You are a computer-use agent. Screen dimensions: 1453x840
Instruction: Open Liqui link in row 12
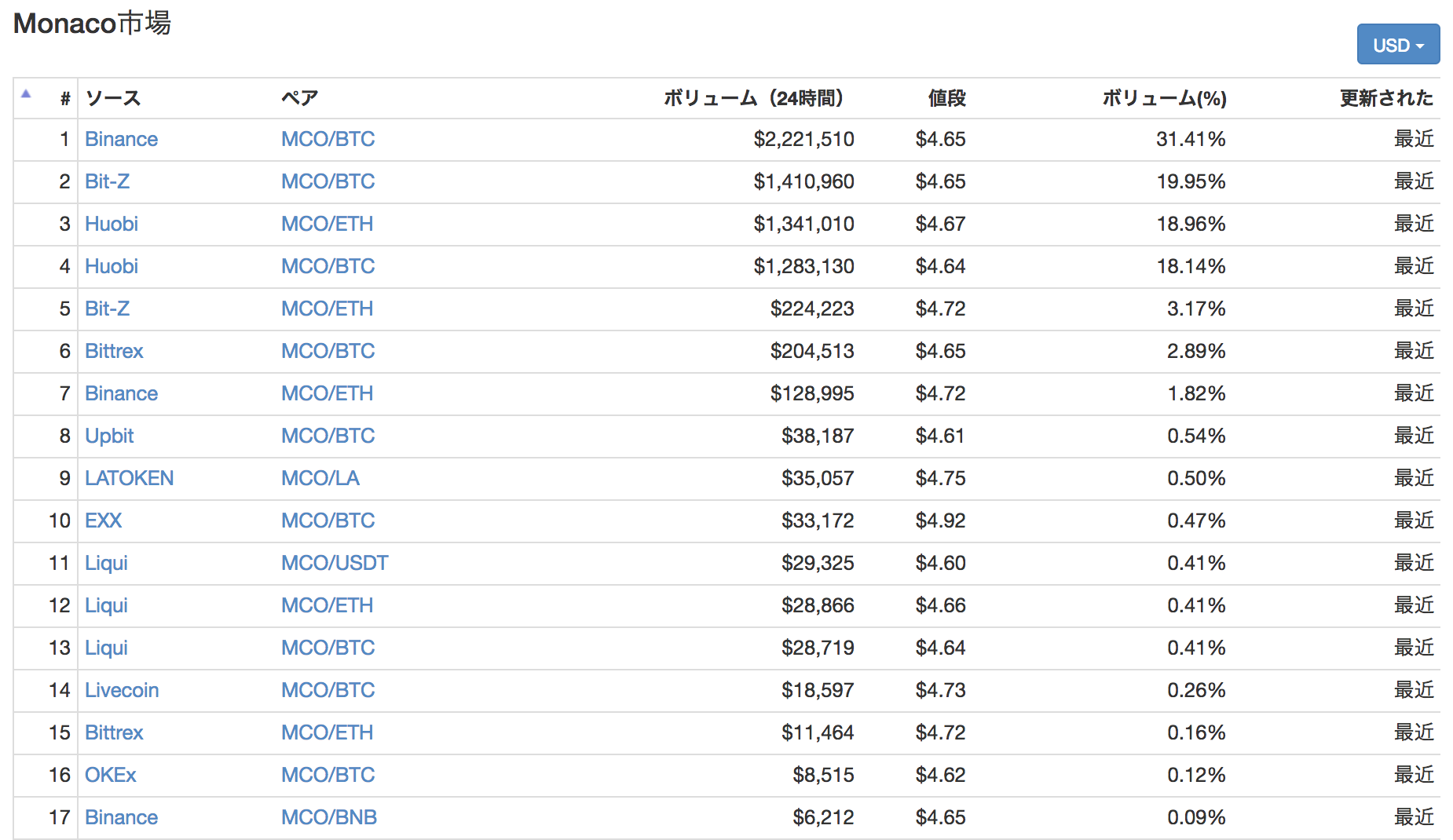(106, 605)
